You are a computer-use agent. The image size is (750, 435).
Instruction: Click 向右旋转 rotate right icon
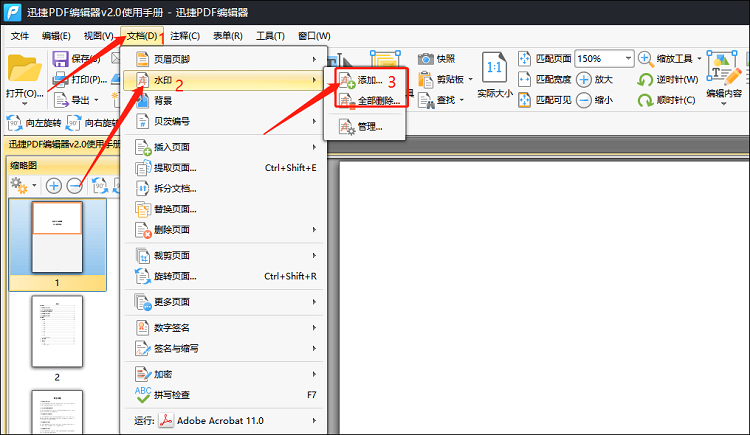point(73,123)
